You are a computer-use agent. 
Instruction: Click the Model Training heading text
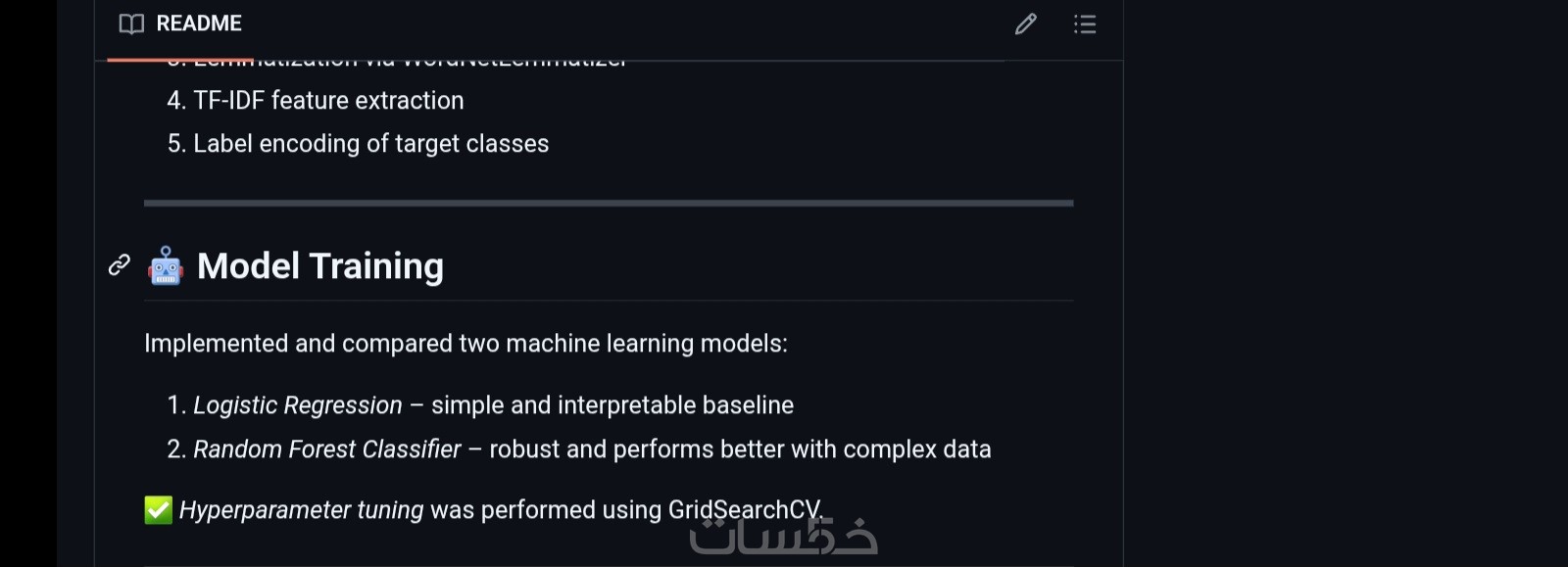[x=320, y=266]
